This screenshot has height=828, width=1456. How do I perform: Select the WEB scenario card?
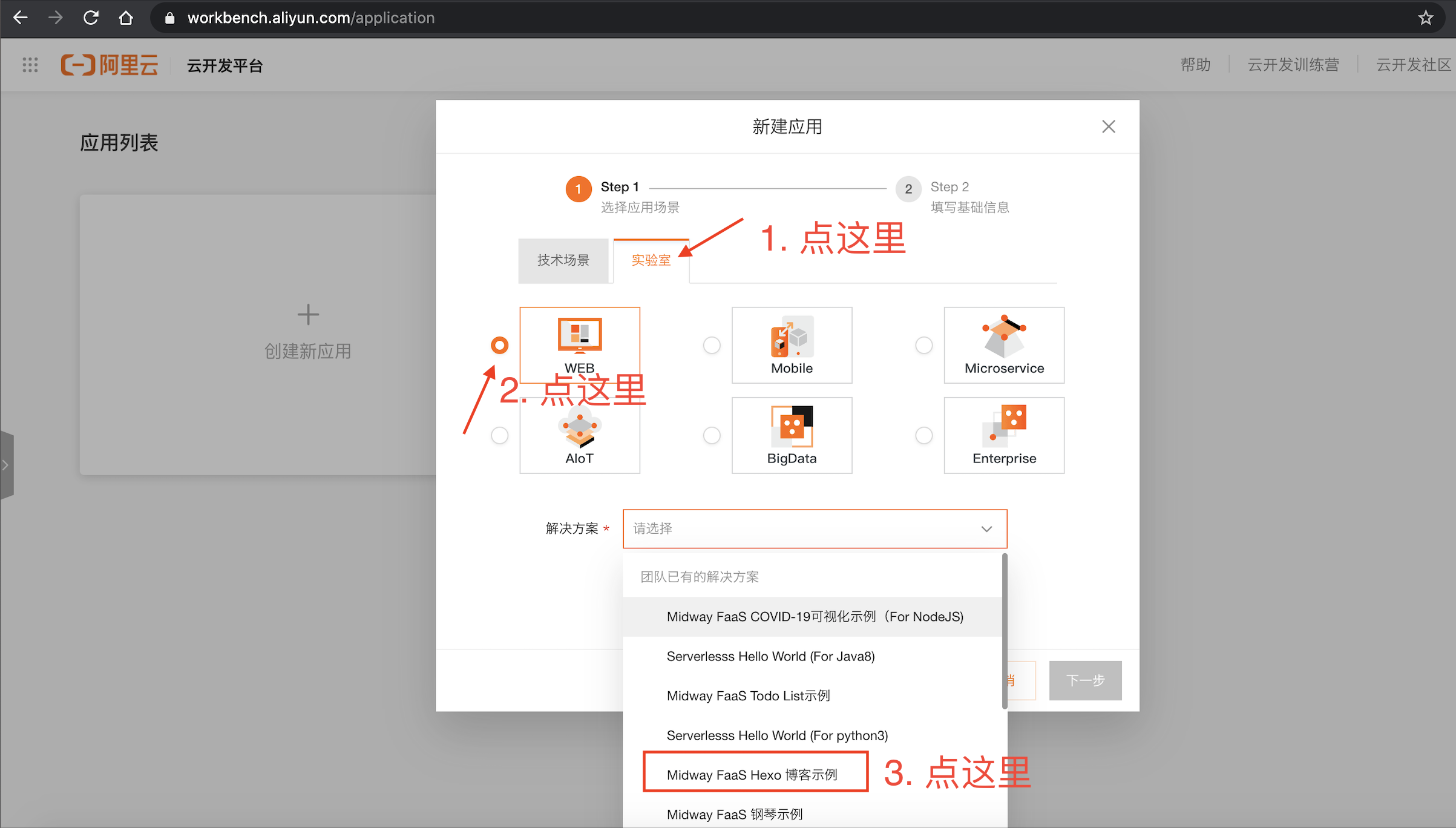(579, 344)
